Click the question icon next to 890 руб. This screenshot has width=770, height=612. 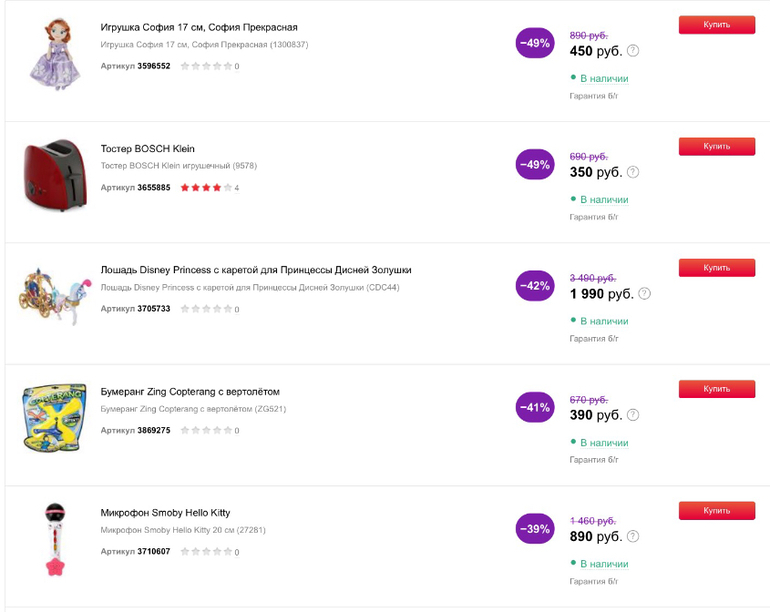pyautogui.click(x=633, y=537)
